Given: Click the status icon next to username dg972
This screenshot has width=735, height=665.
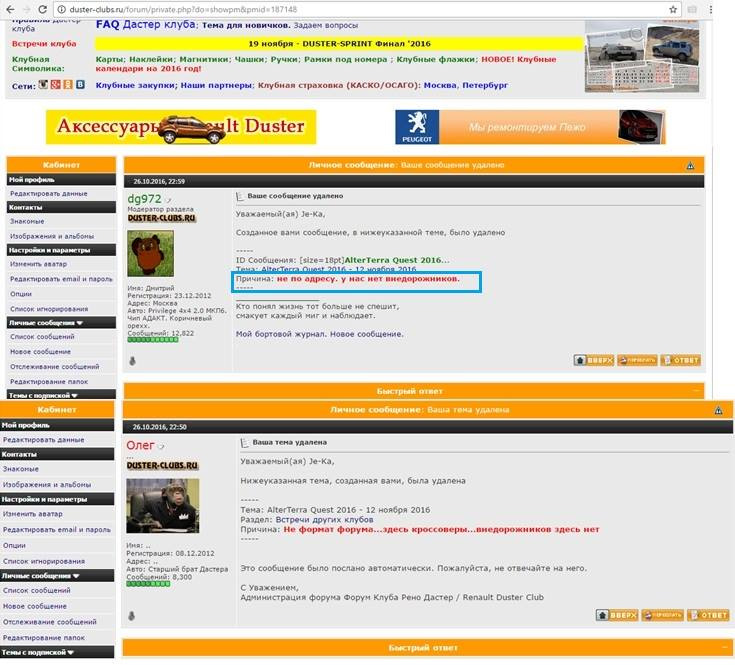Looking at the screenshot, I should (168, 201).
